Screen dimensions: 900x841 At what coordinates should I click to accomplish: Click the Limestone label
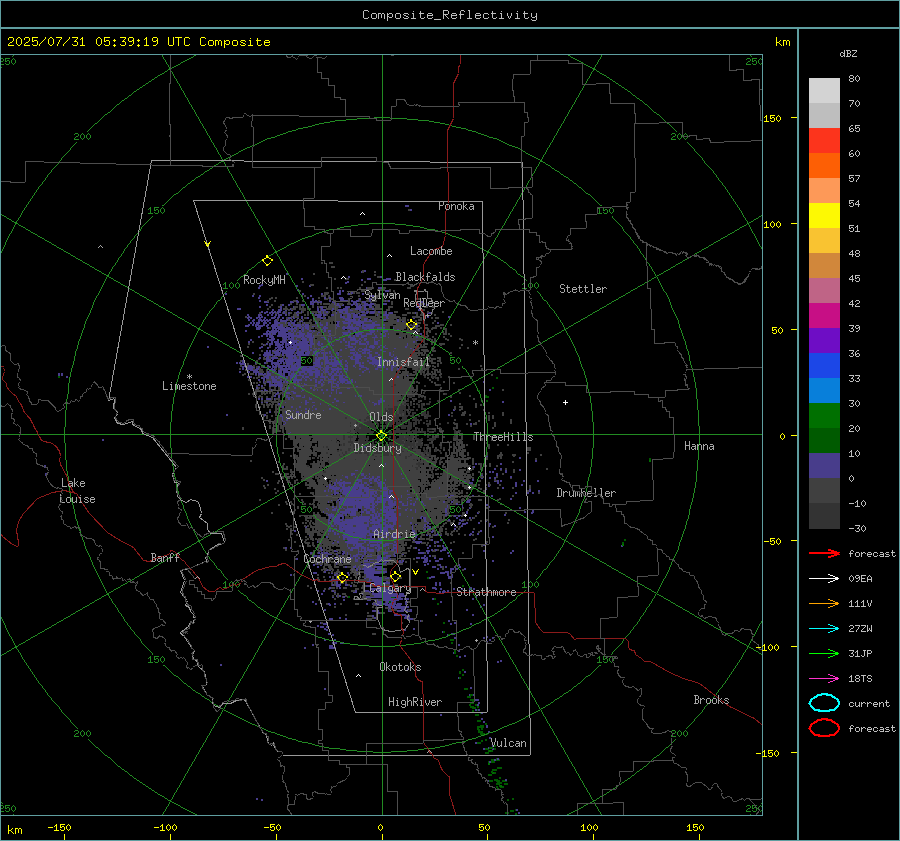(189, 386)
